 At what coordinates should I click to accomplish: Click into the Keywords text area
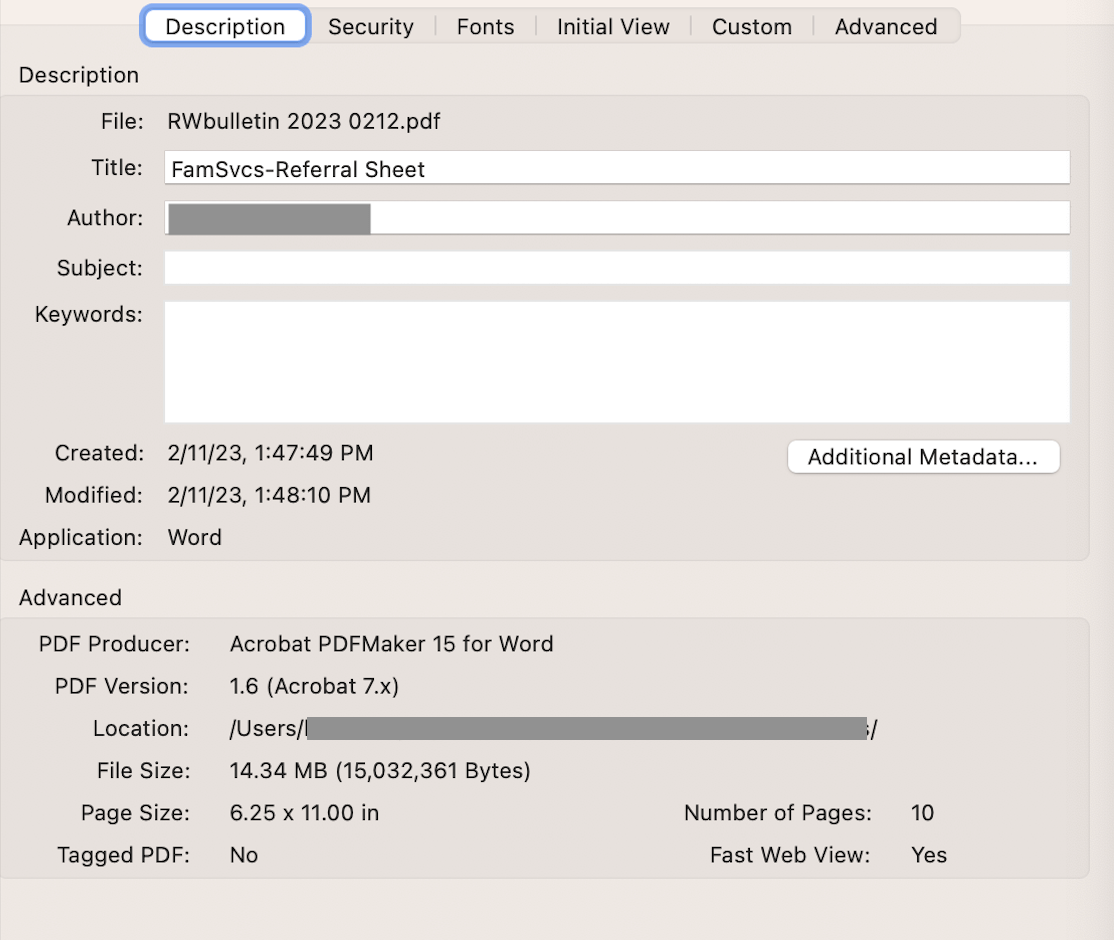tap(617, 361)
